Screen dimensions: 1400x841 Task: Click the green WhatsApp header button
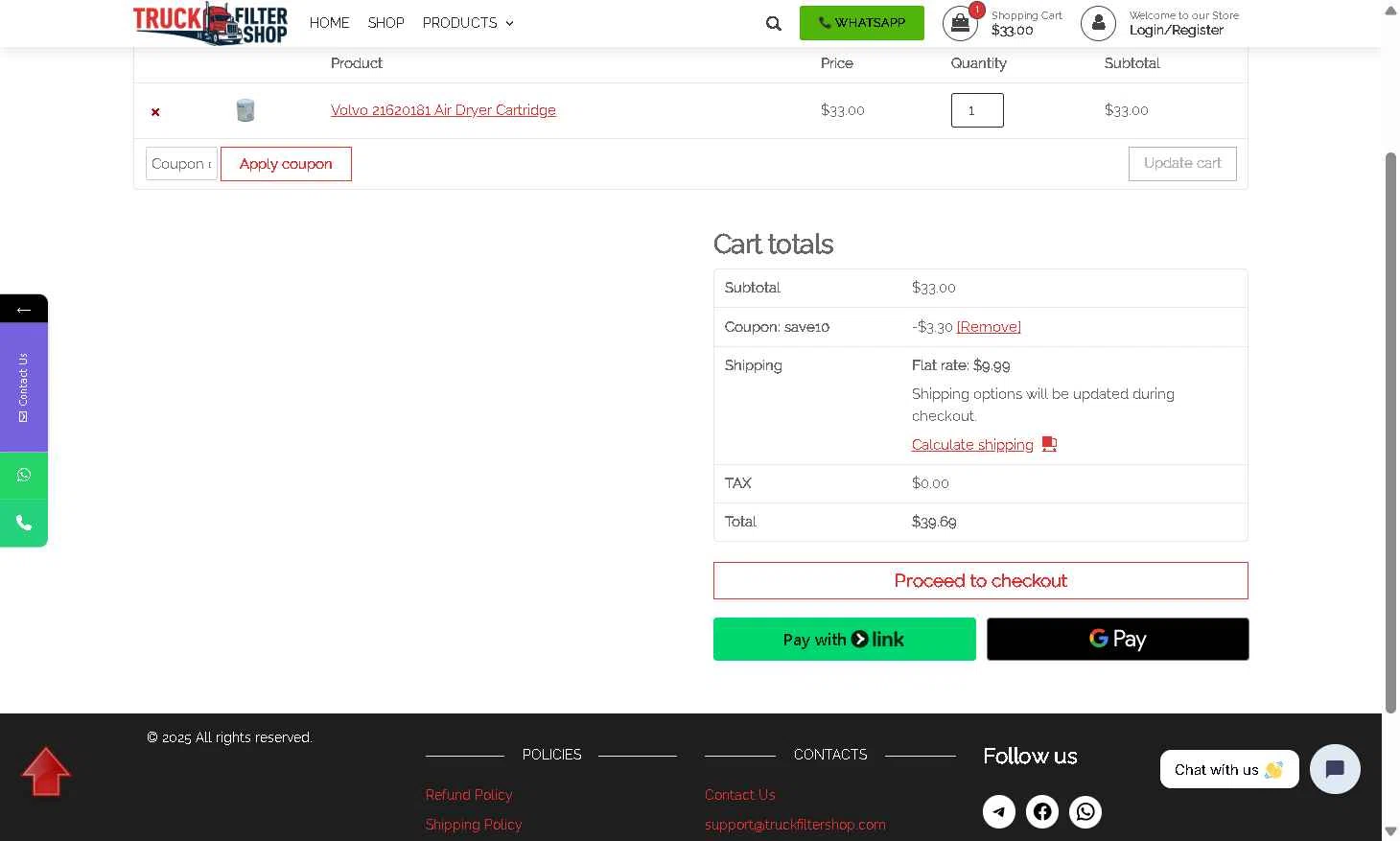click(862, 23)
